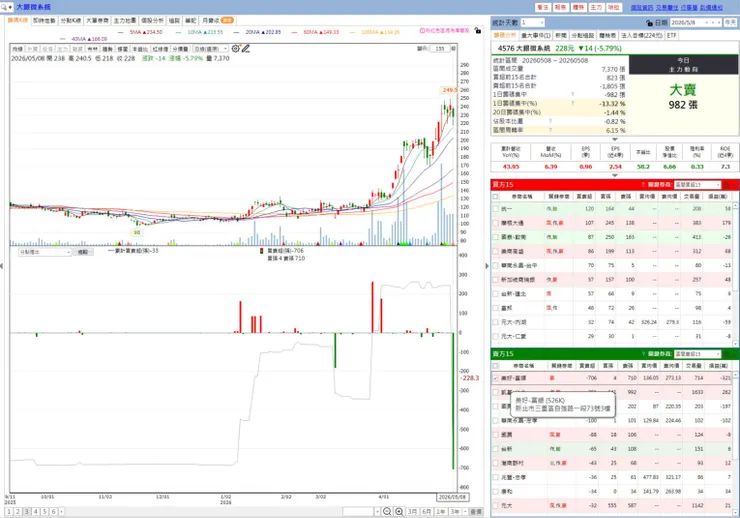Click the 5MA legend line swatch
Image resolution: width=740 pixels, height=518 pixels.
point(120,32)
